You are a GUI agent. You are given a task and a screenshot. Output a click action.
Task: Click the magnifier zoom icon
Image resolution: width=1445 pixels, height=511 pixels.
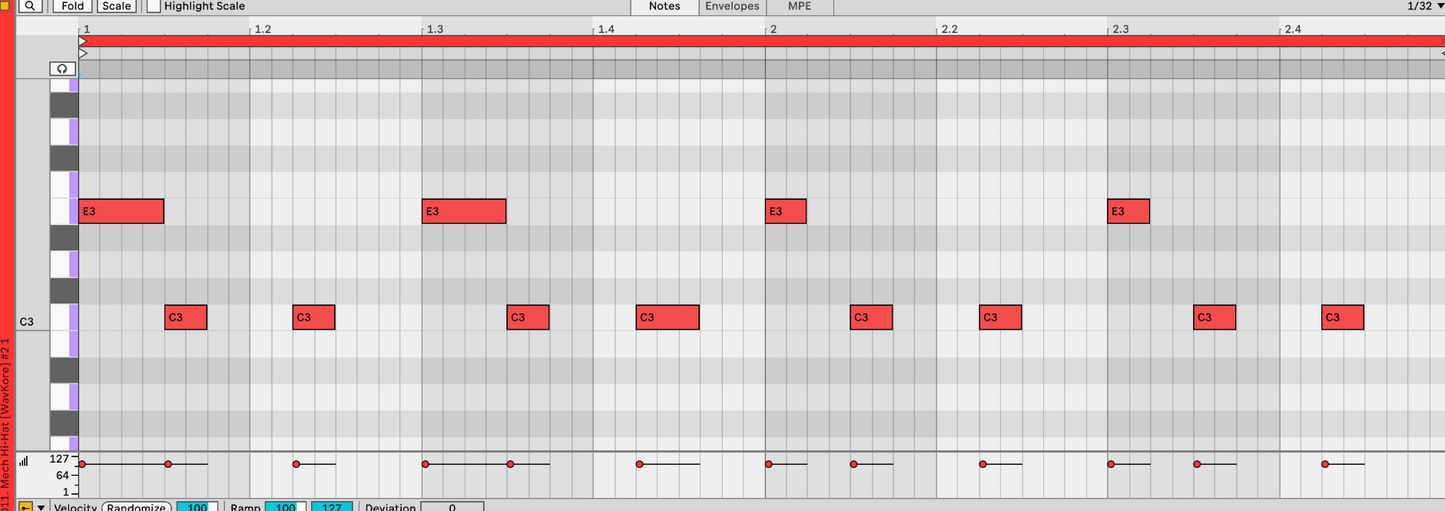tap(30, 6)
